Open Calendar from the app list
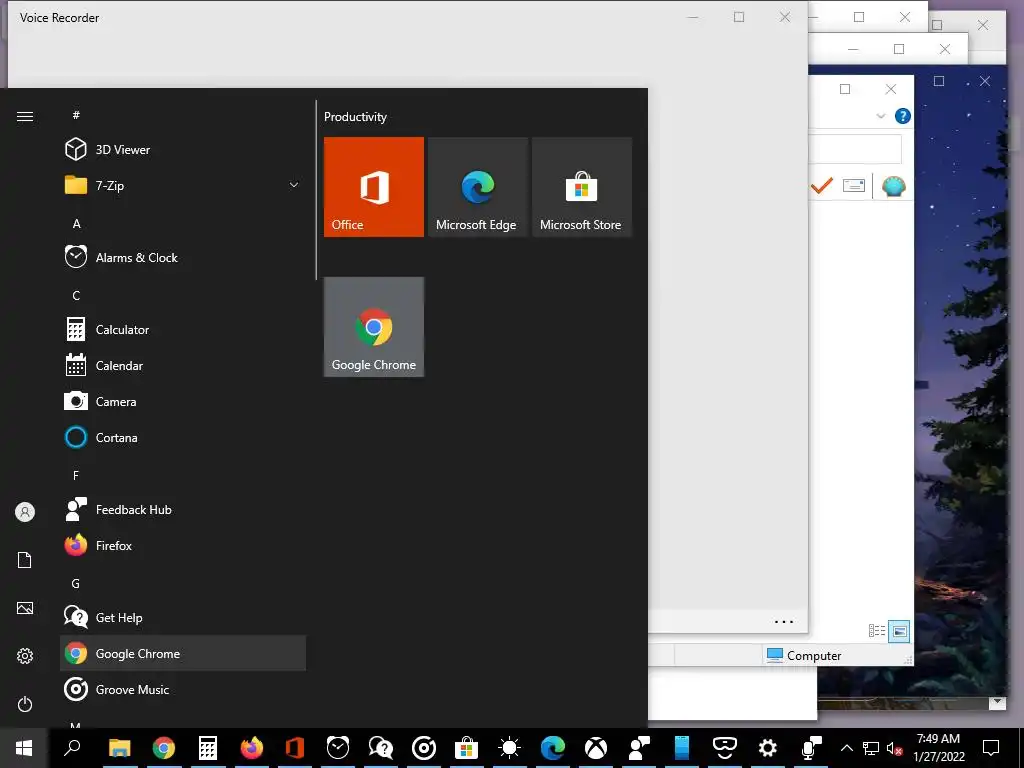Image resolution: width=1024 pixels, height=768 pixels. click(x=183, y=365)
